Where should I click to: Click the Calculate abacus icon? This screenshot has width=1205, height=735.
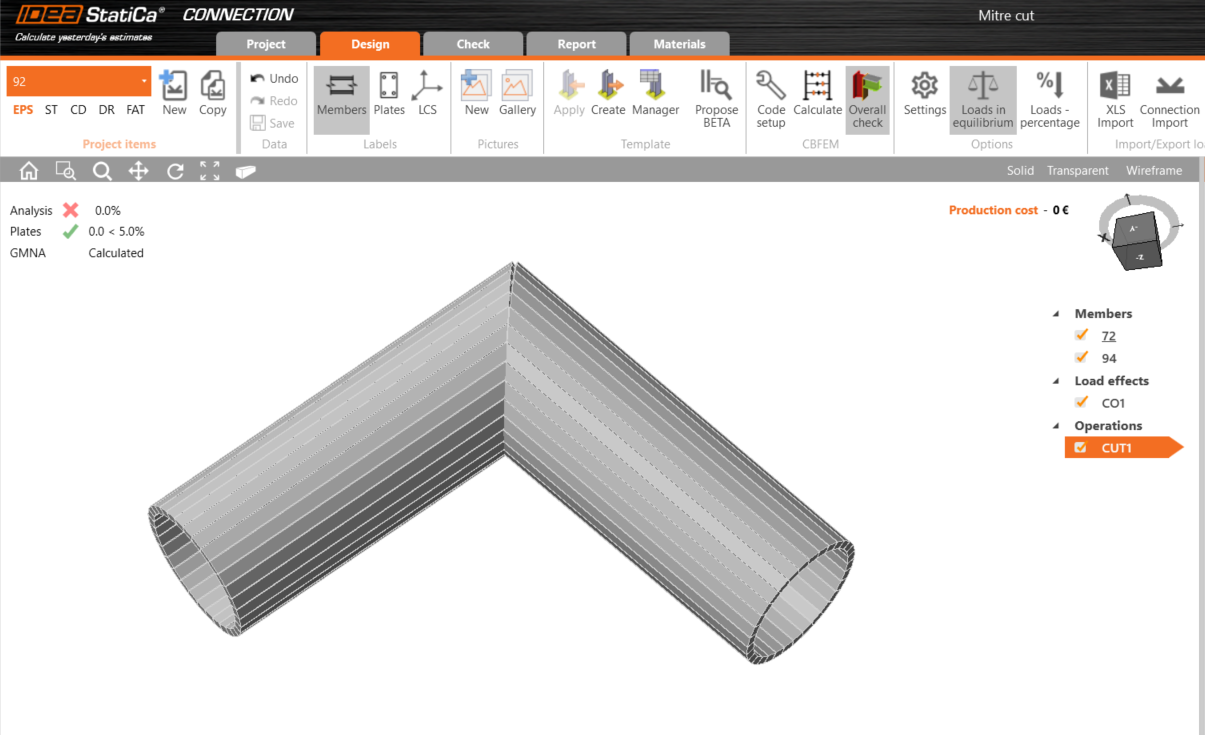pos(817,87)
